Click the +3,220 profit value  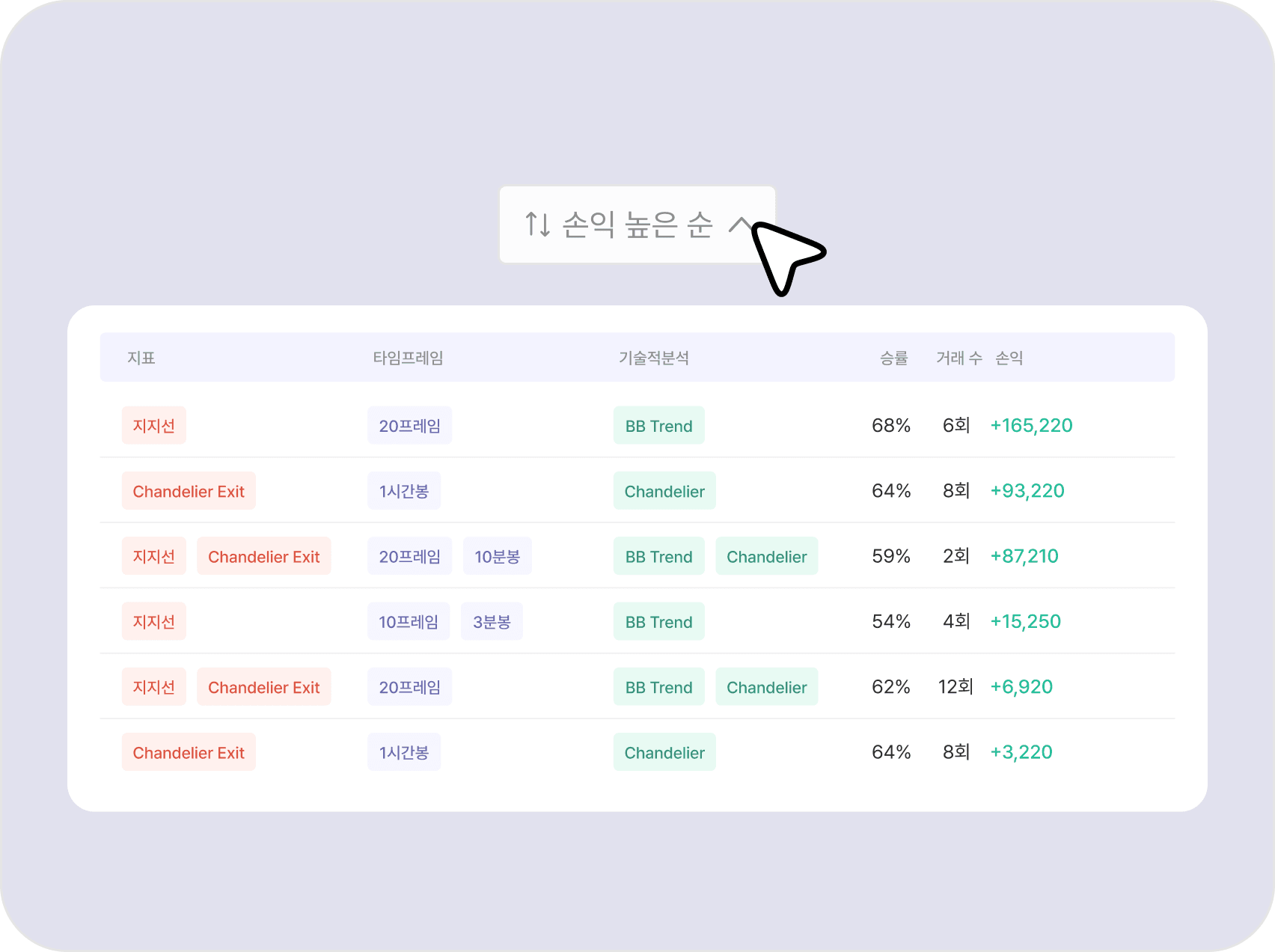(1021, 751)
